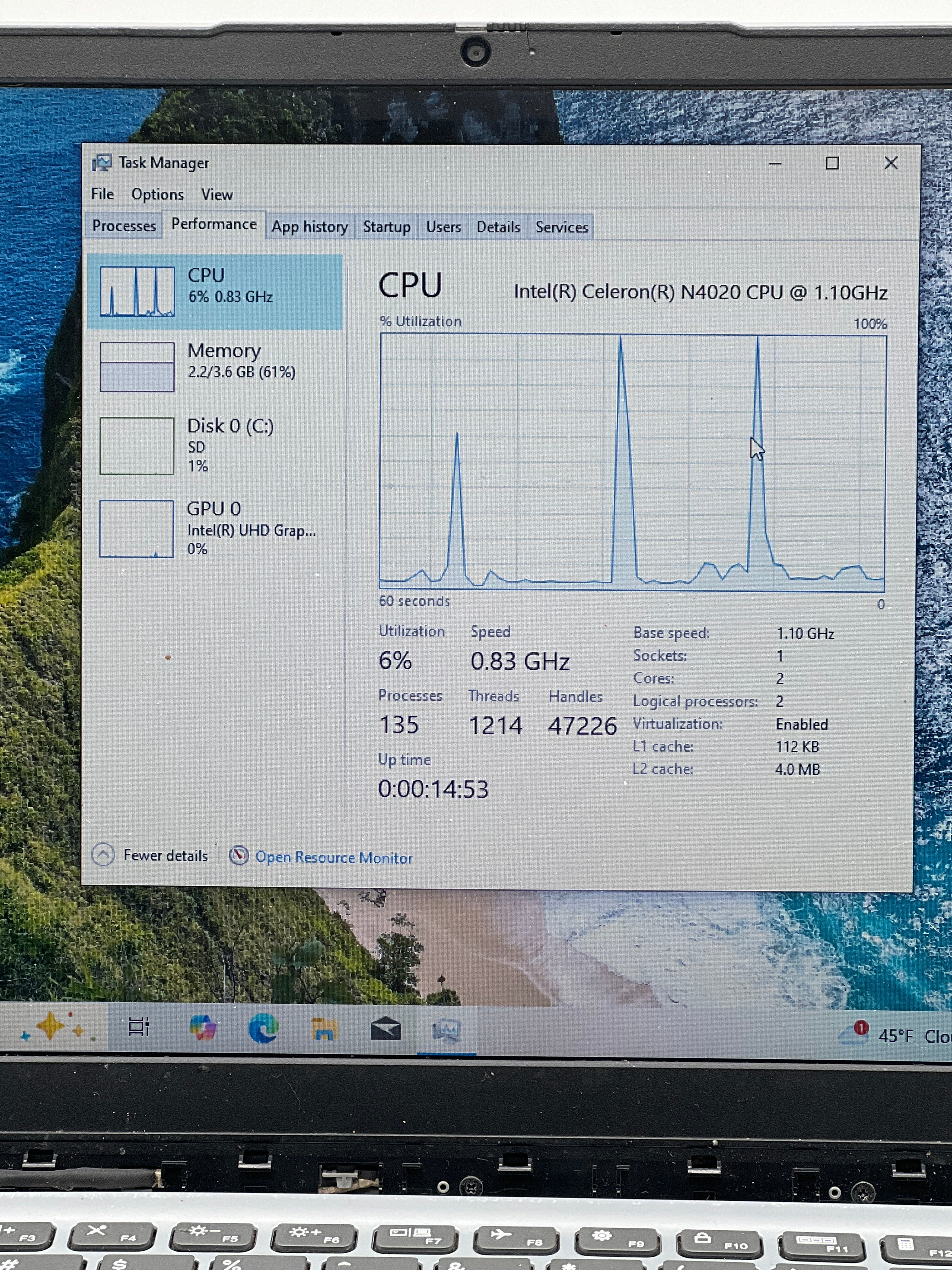Select the CPU performance item

click(215, 292)
